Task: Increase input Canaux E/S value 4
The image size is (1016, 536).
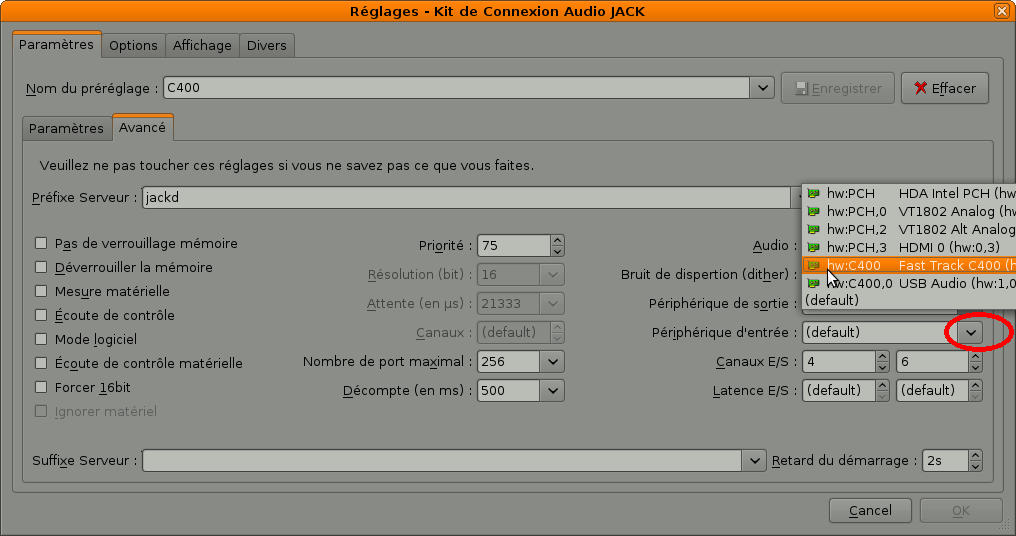Action: [882, 356]
